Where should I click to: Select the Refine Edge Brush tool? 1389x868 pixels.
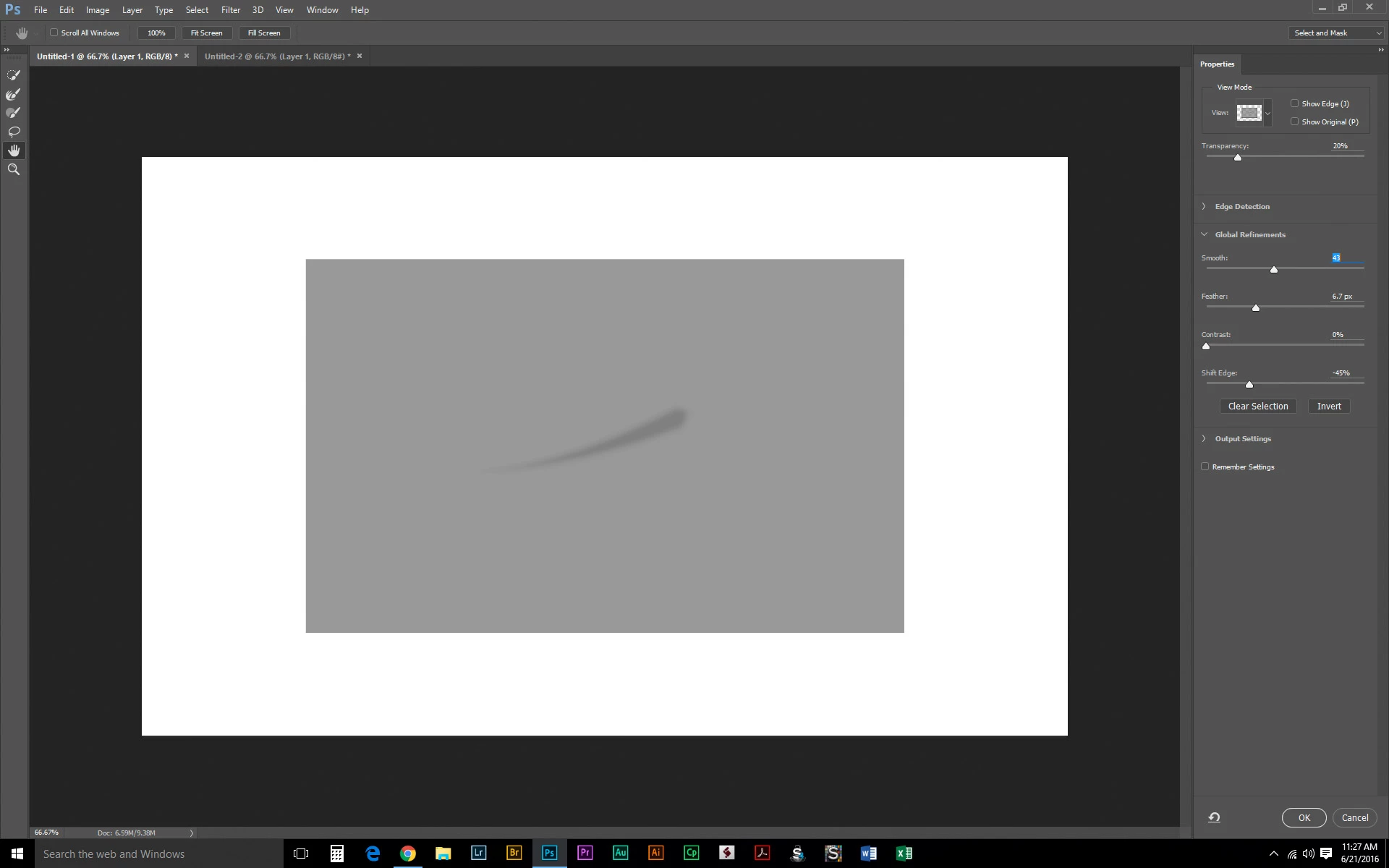[x=14, y=94]
